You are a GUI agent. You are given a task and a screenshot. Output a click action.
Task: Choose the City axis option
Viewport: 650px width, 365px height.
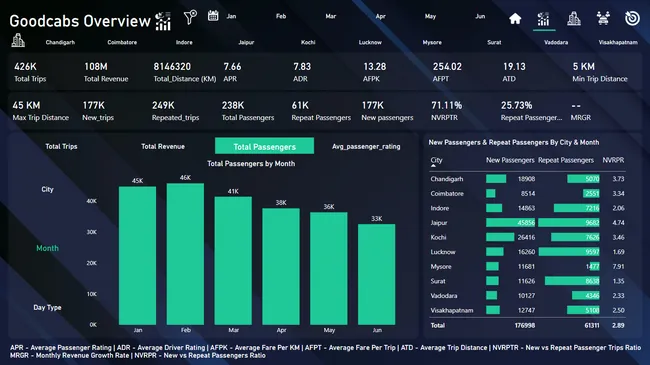tap(47, 189)
